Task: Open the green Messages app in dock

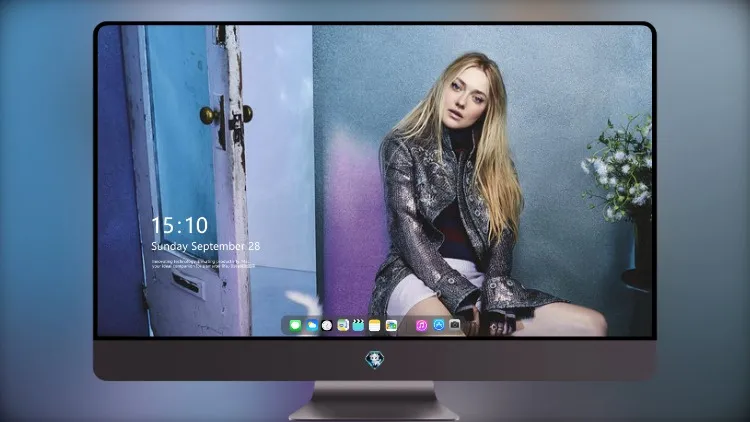Action: 295,326
